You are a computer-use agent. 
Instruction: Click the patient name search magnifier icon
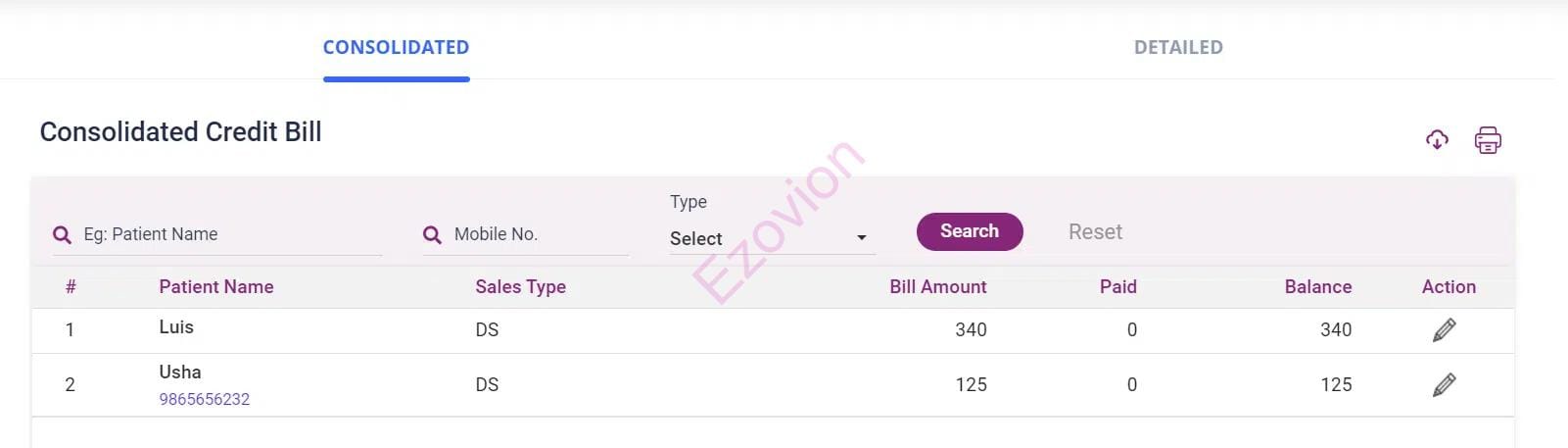click(62, 235)
